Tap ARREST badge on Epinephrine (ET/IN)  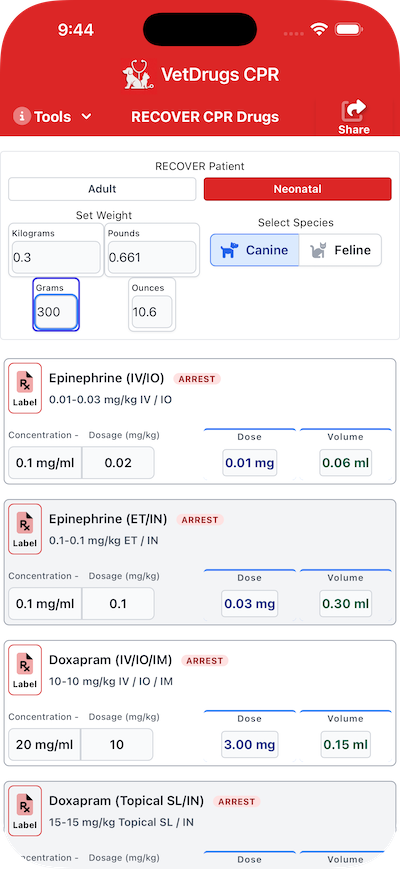tap(200, 520)
